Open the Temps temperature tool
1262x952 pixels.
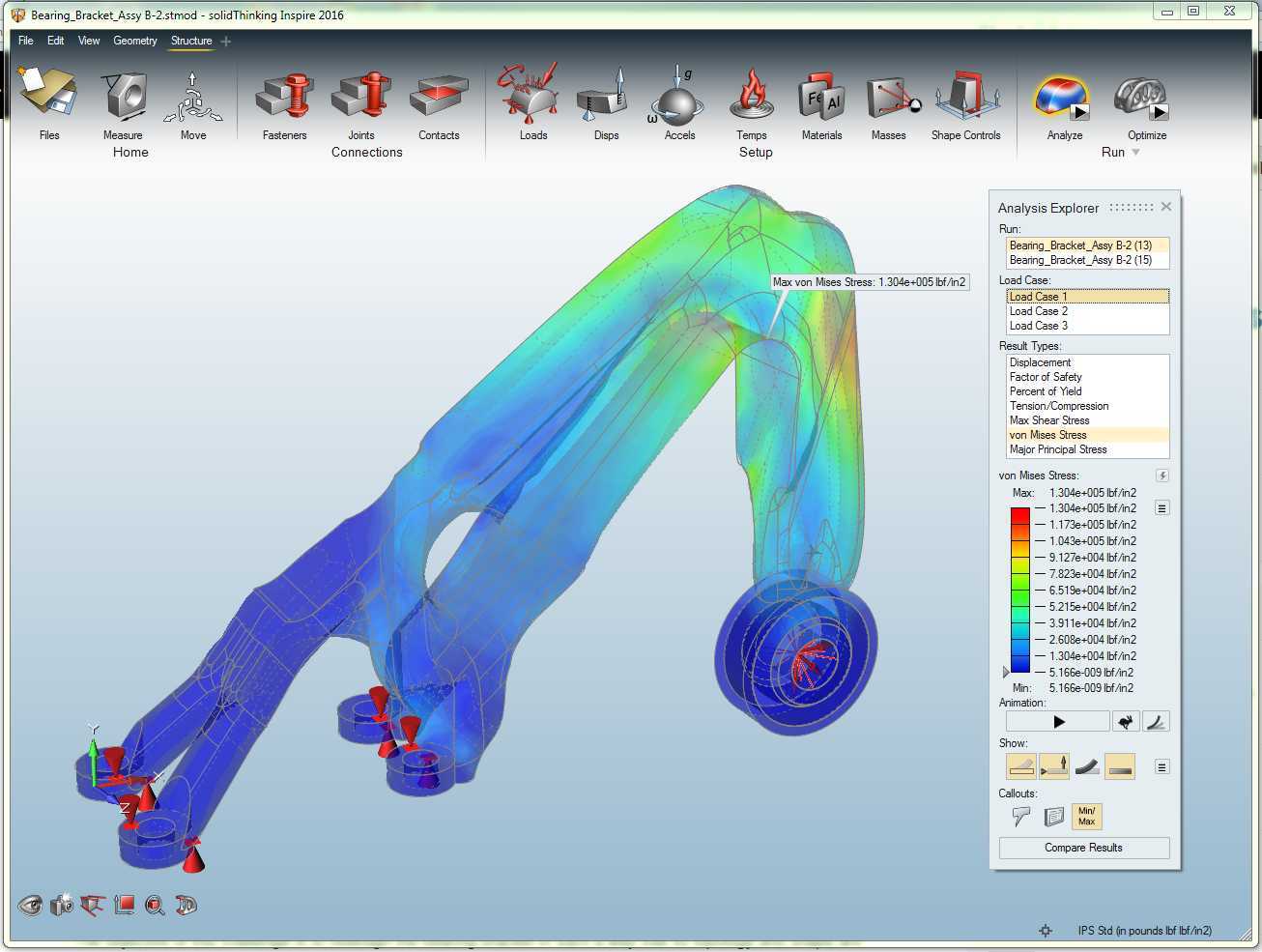pyautogui.click(x=752, y=96)
